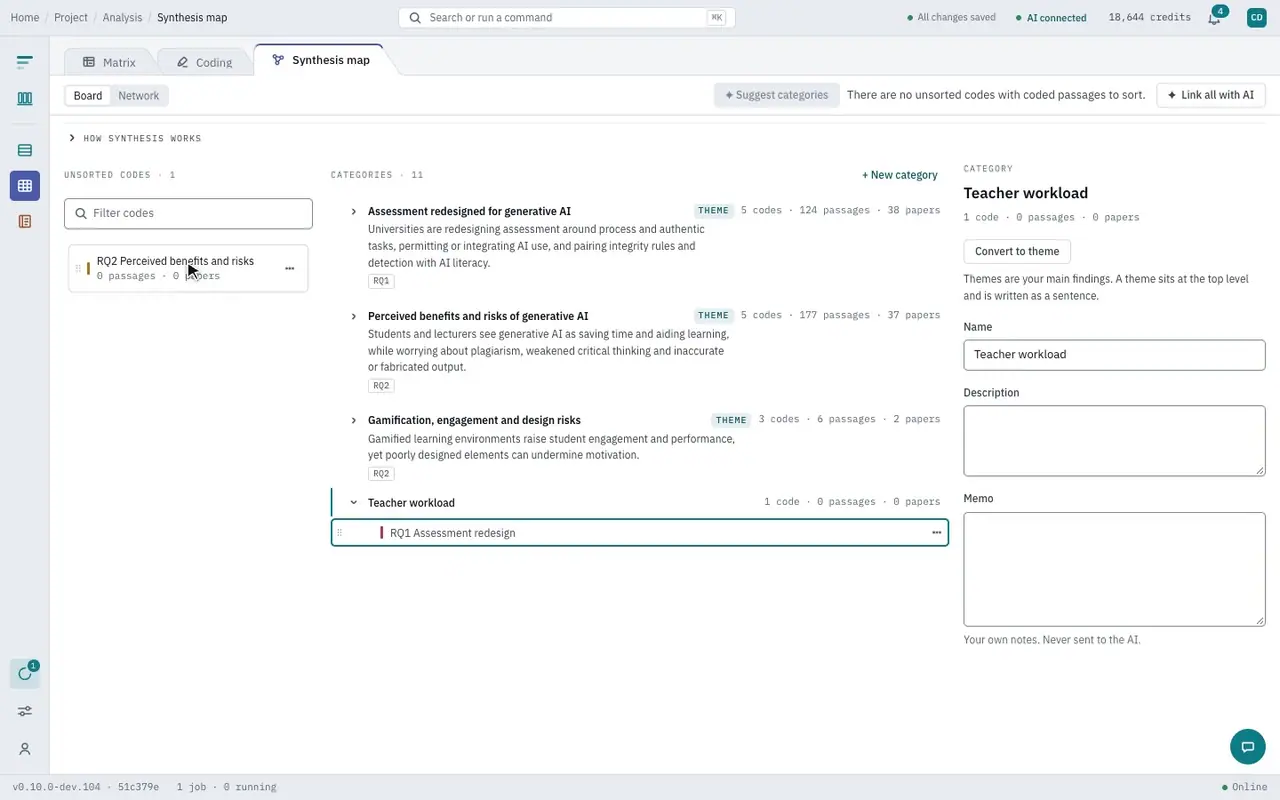
Task: Select the Board view toggle
Action: click(88, 96)
